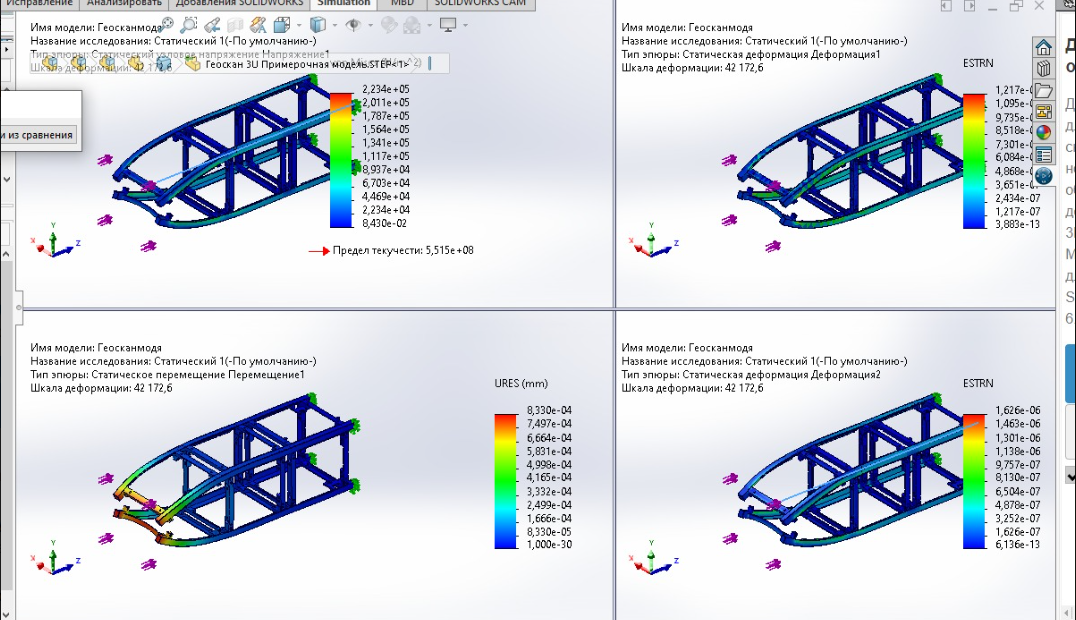Open the SOLIDWORKS Resources home icon
This screenshot has height=620, width=1076.
click(x=1043, y=47)
